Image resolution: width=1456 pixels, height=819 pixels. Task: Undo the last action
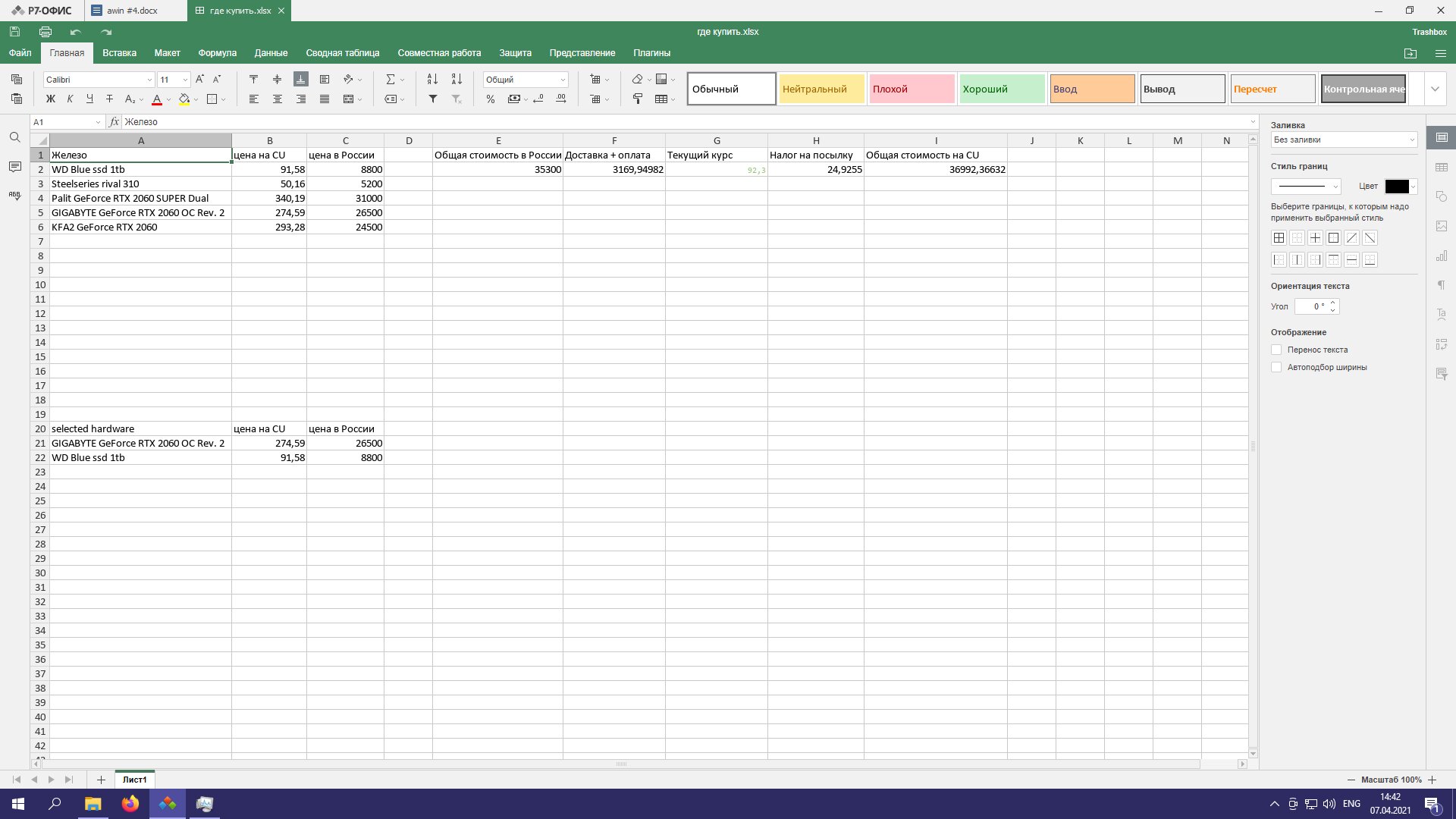coord(75,32)
